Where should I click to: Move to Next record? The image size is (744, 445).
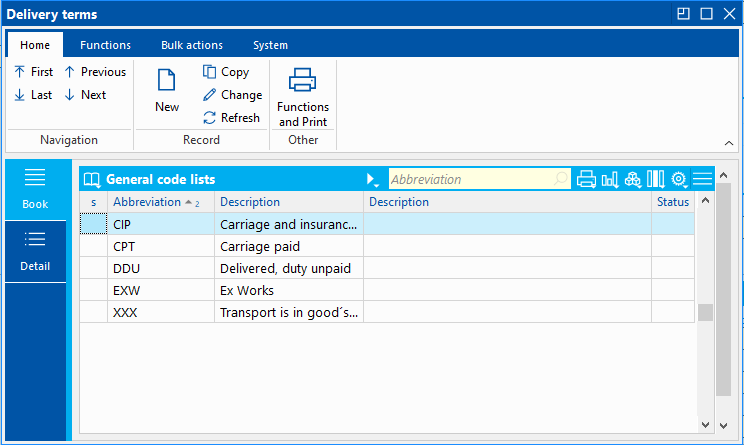click(x=85, y=95)
